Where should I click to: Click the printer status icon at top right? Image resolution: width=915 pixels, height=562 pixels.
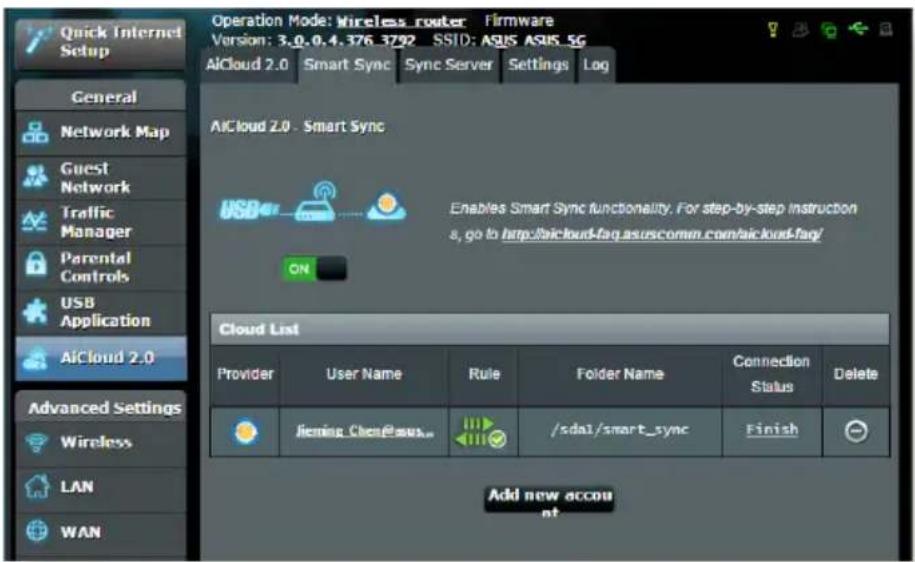[x=886, y=29]
